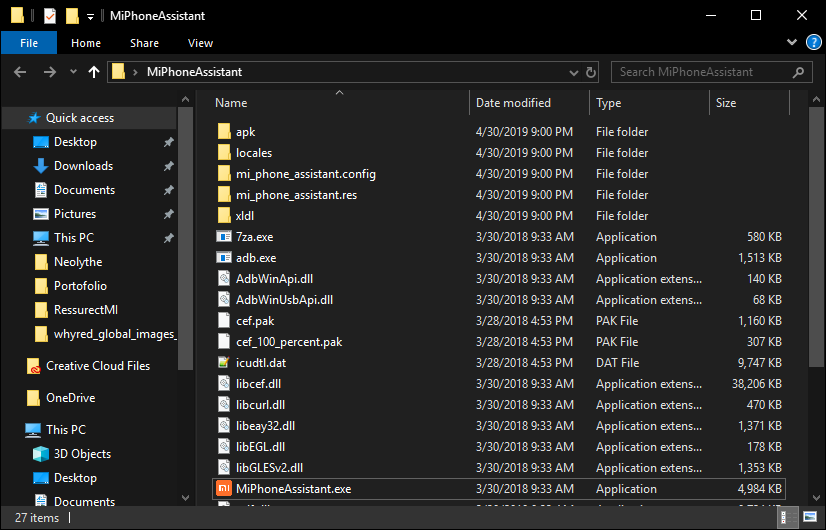Click file list scroll down arrow
The image size is (826, 530).
817,498
